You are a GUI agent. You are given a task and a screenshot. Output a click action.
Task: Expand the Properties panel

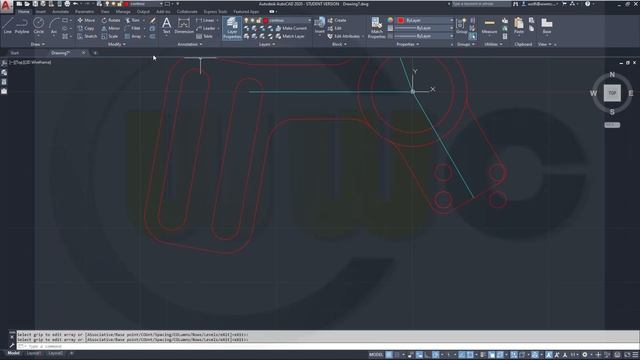(407, 44)
